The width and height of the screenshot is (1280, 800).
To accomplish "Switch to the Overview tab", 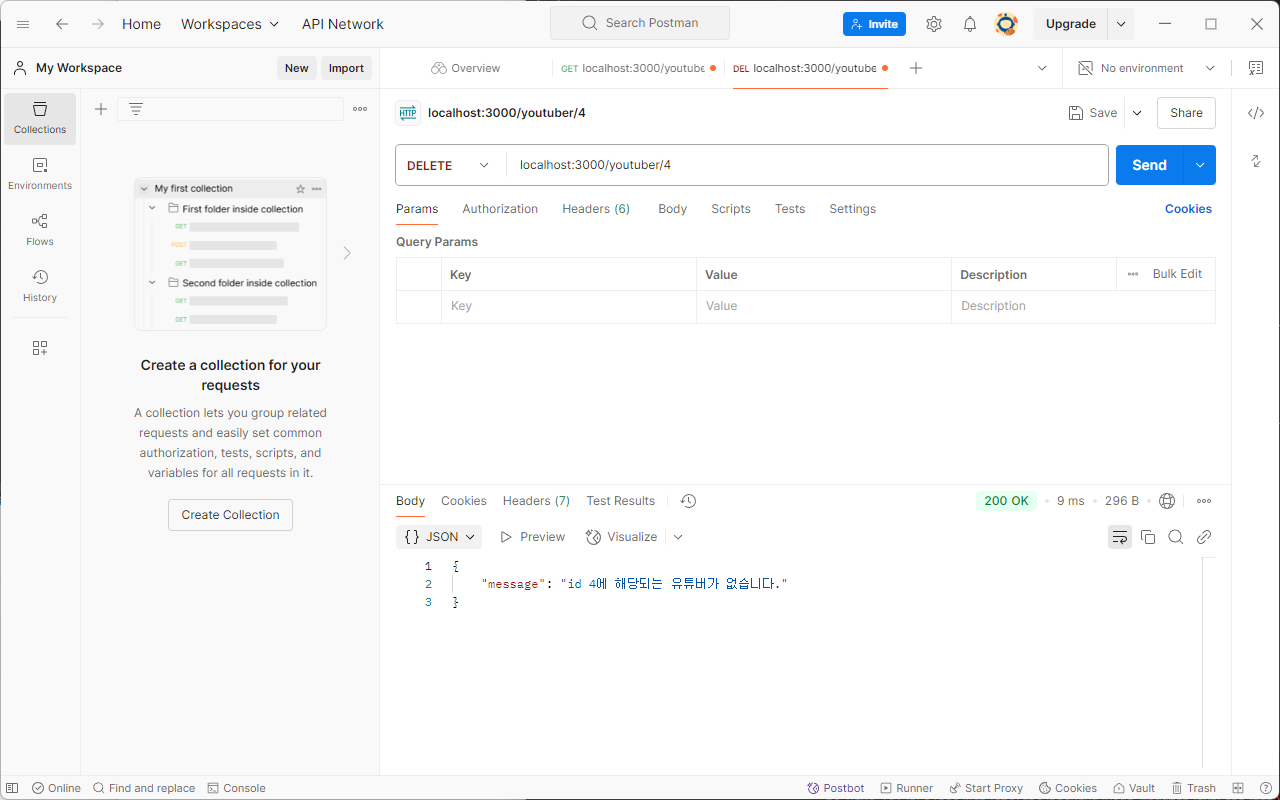I will [465, 68].
